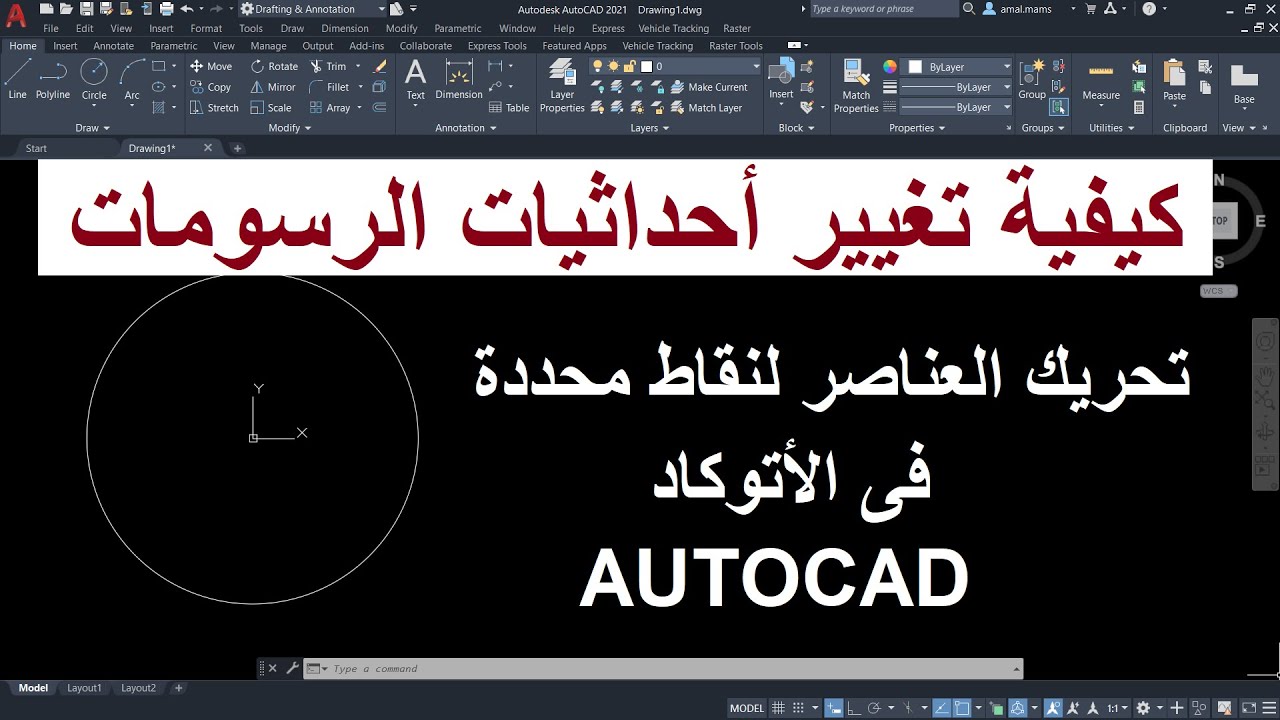This screenshot has width=1280, height=720.
Task: Open the Dimension tool
Action: tap(459, 79)
